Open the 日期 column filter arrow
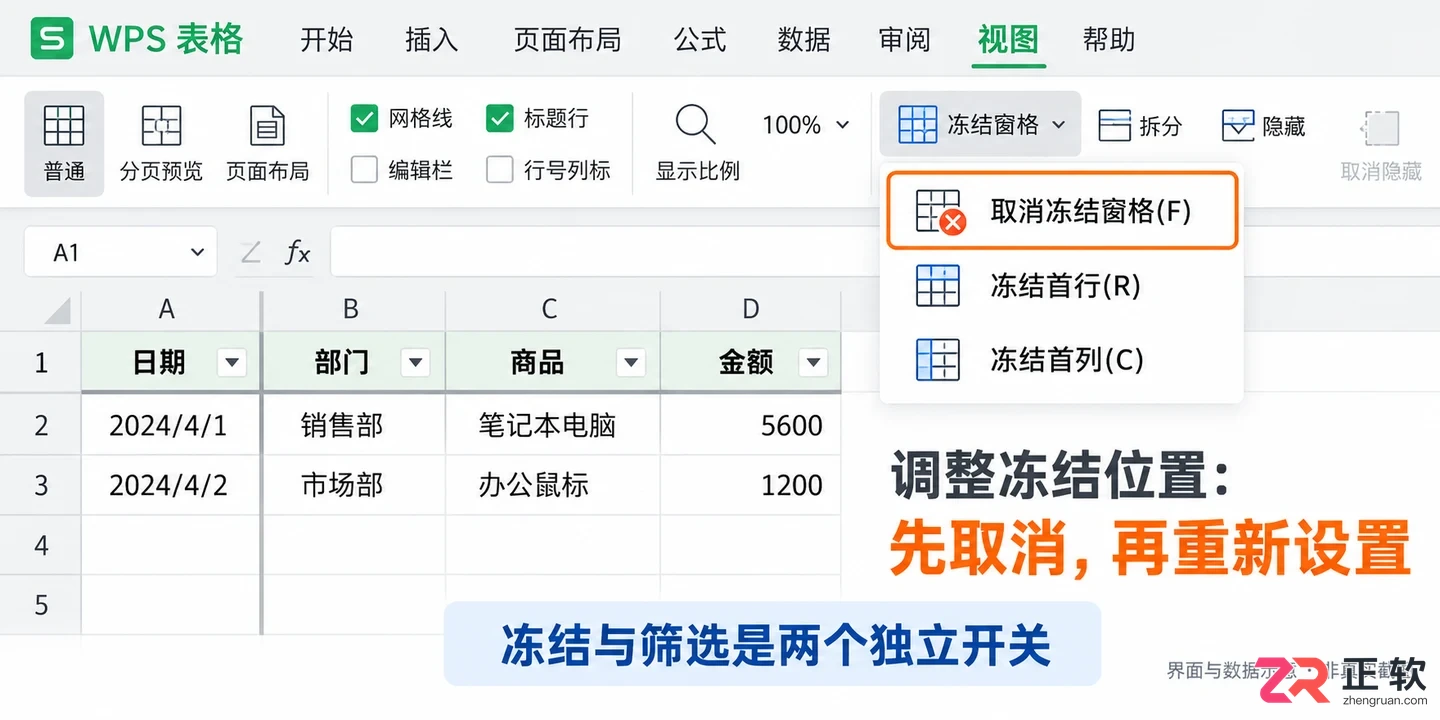Viewport: 1440px width, 720px height. (232, 363)
